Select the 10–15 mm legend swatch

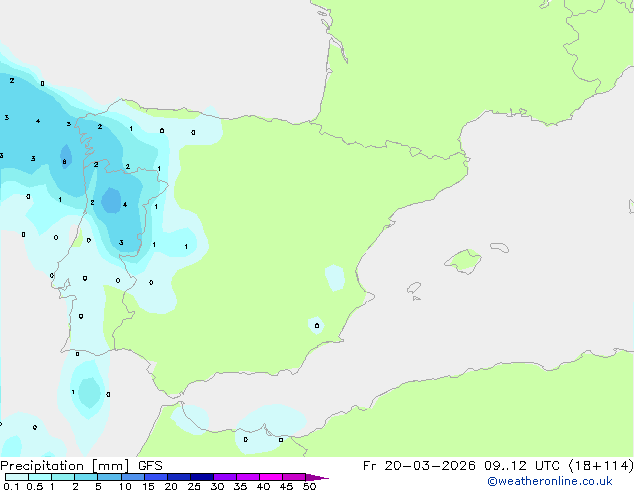click(132, 477)
